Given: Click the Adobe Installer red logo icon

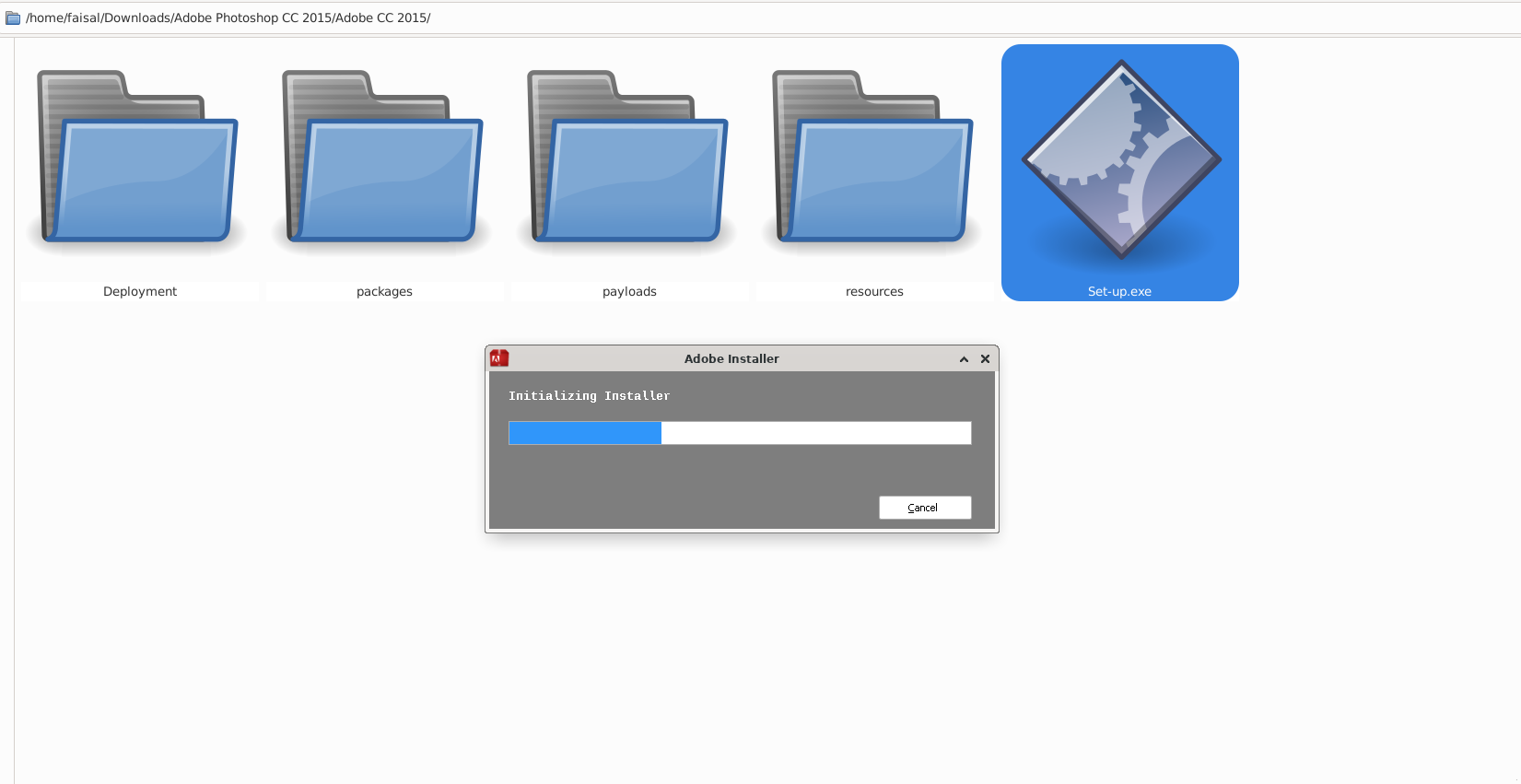Looking at the screenshot, I should pos(499,358).
